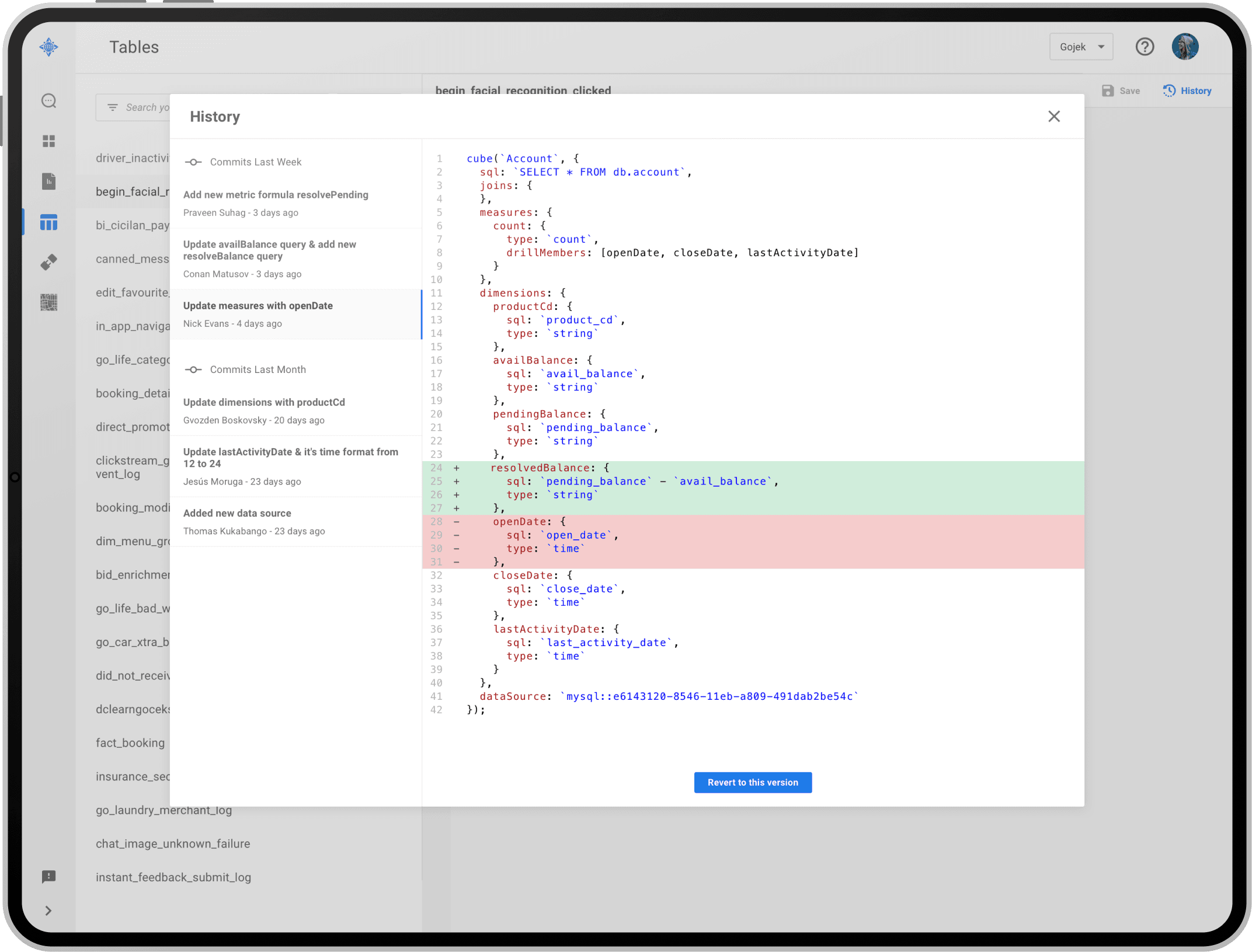Click the app logo icon in sidebar
This screenshot has width=1252, height=952.
[48, 47]
